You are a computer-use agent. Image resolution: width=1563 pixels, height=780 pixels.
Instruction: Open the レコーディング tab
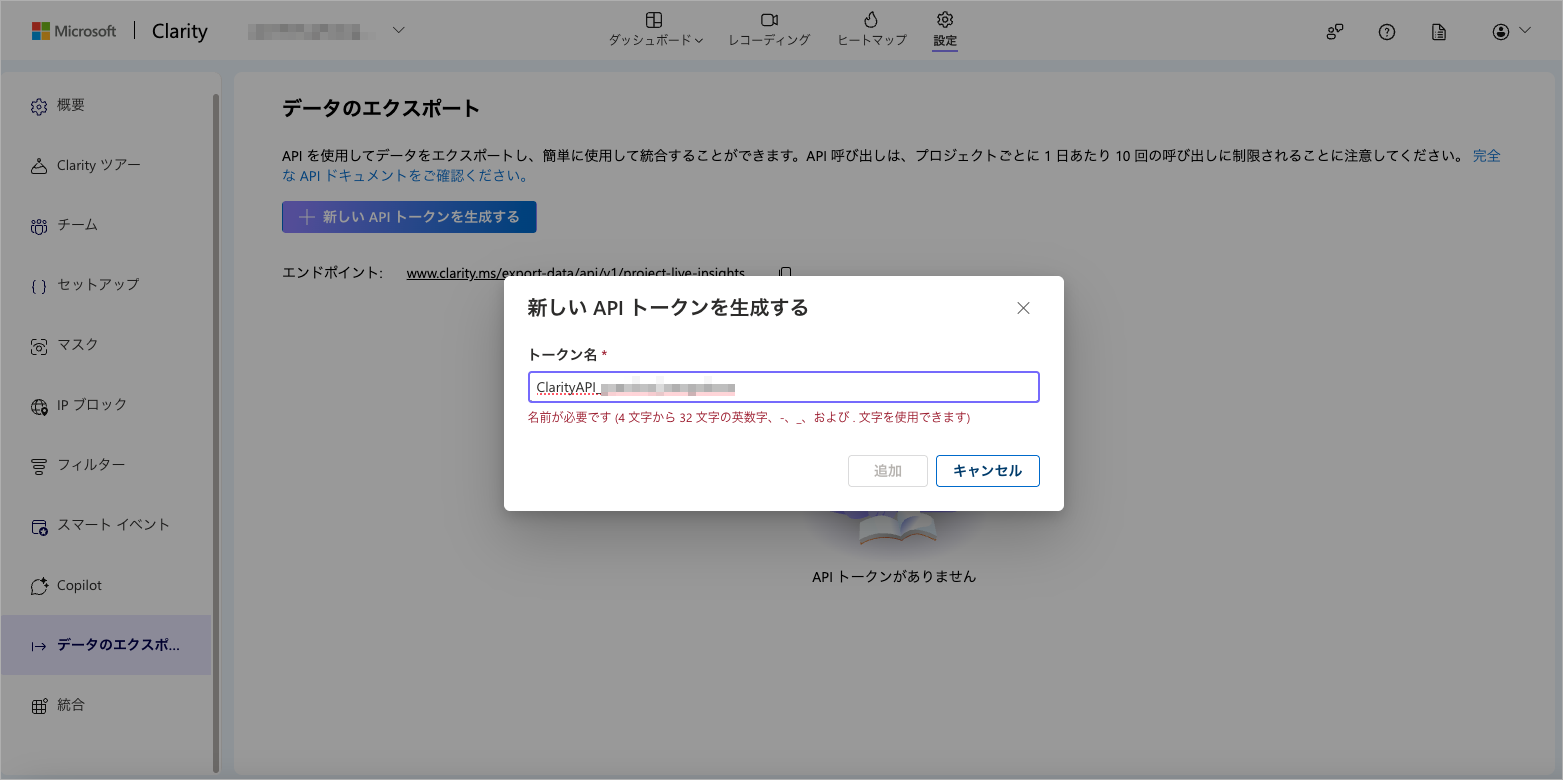point(768,29)
